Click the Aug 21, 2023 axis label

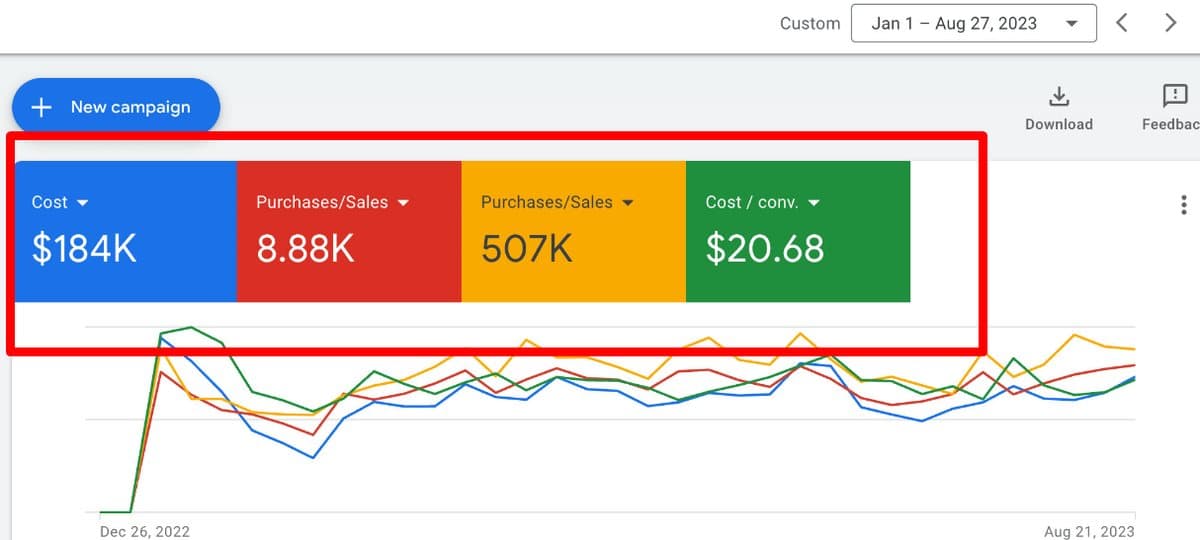coord(1089,531)
